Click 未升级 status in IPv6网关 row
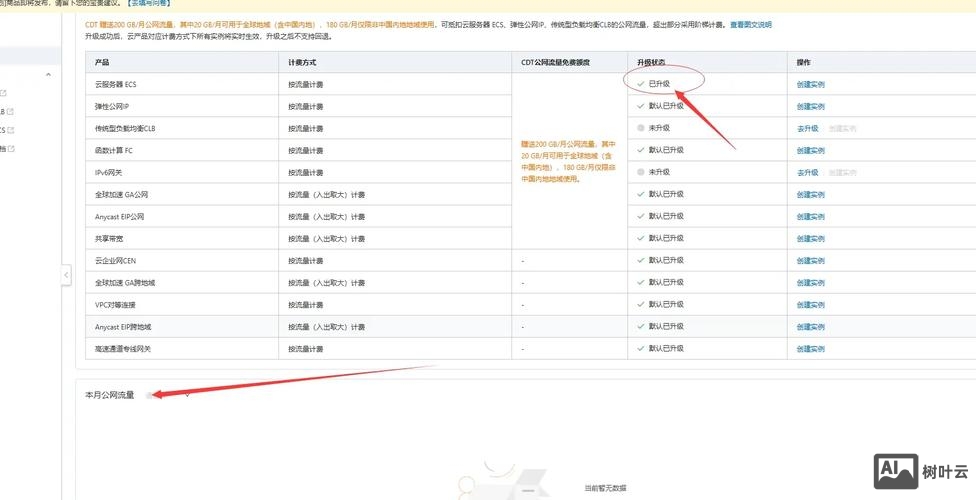Viewport: 976px width, 500px height. pos(659,172)
